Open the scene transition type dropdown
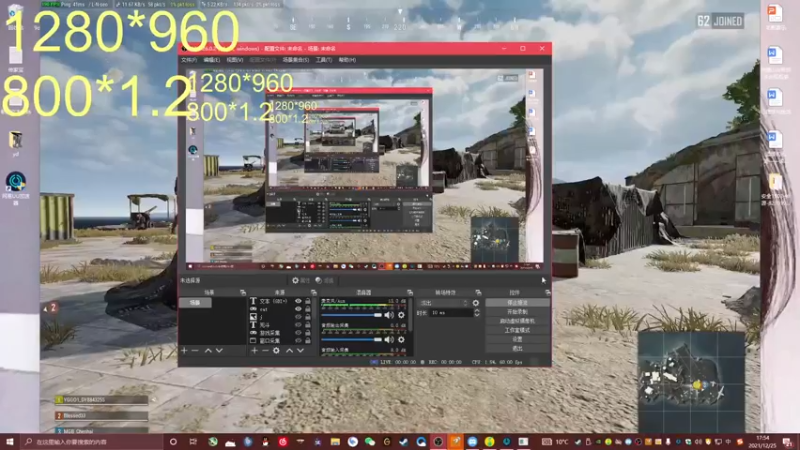The height and width of the screenshot is (450, 800). (x=443, y=303)
